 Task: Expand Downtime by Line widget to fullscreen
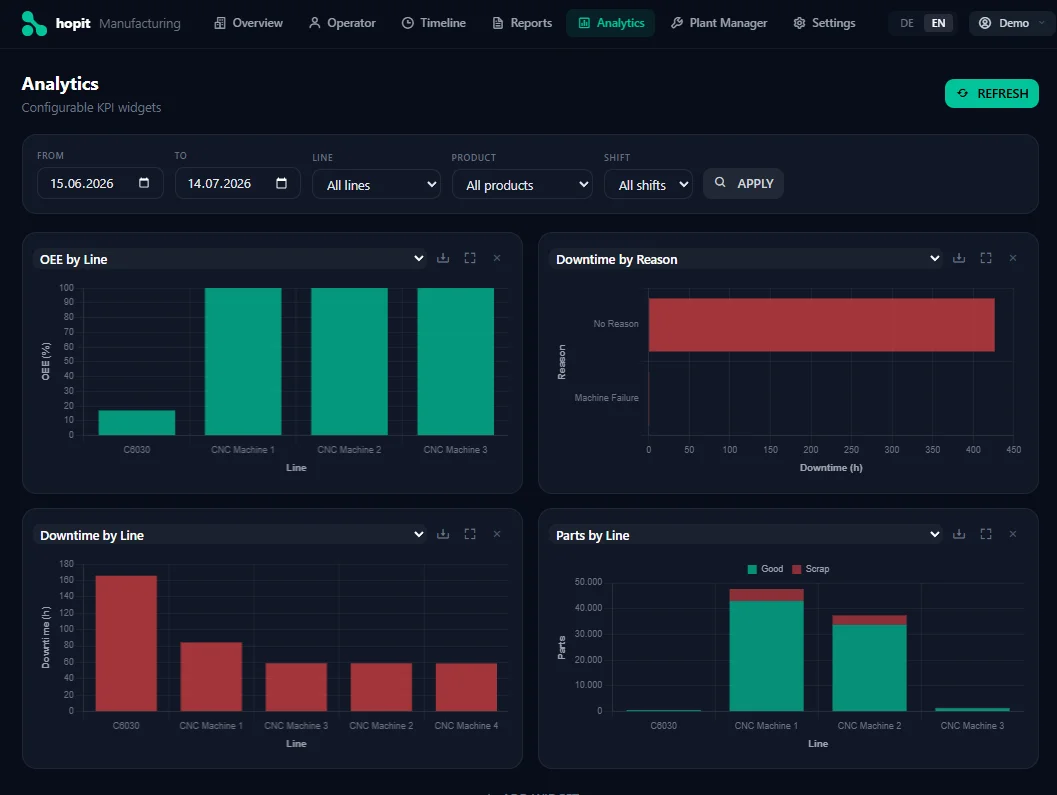click(470, 534)
